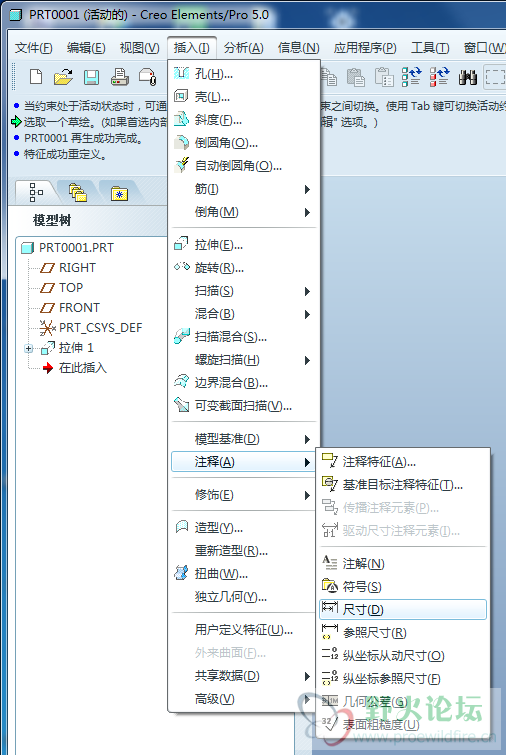Open the 编辑(E) Edit menu
Image resolution: width=506 pixels, height=755 pixels.
86,48
